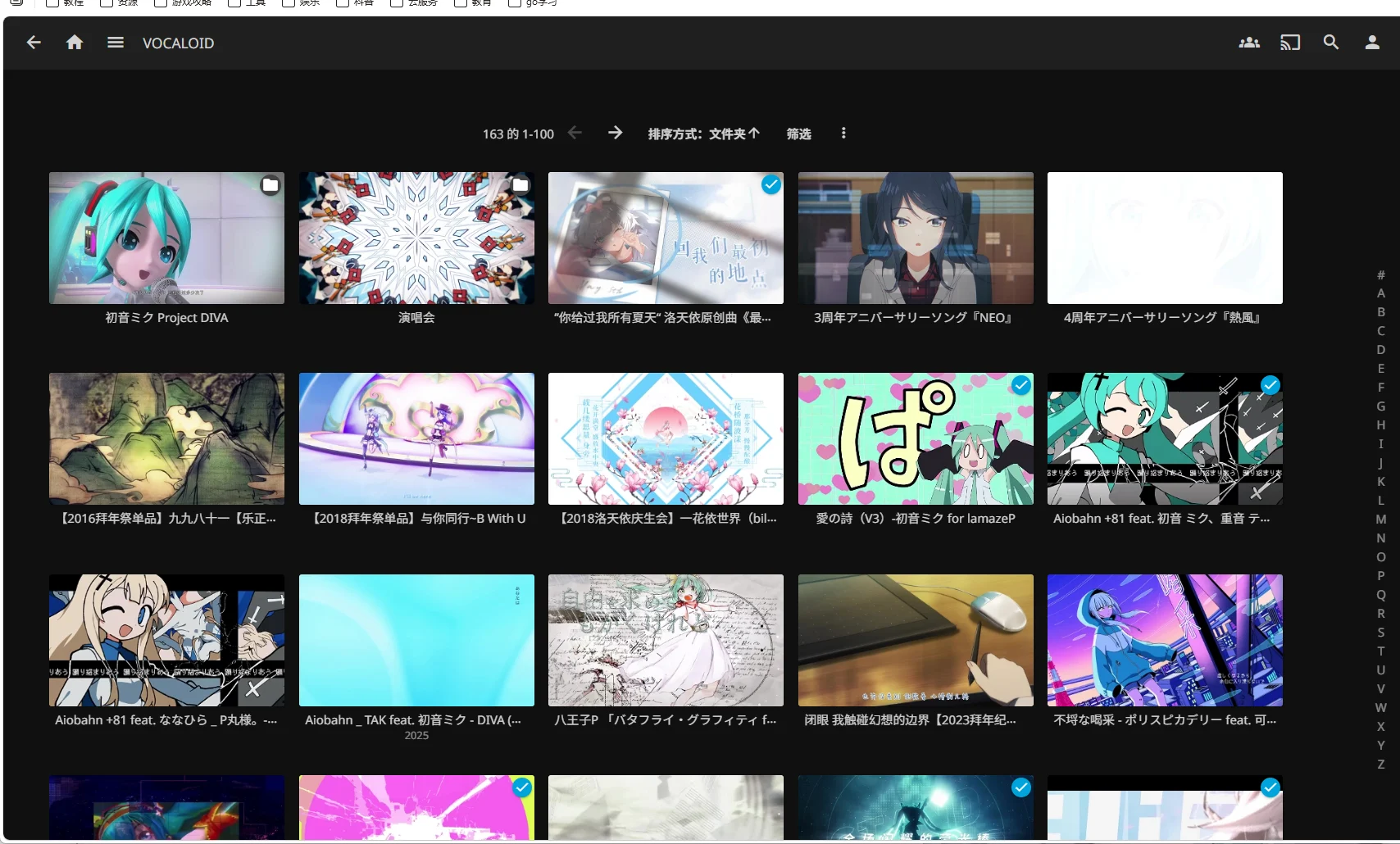Click title 不埒な喝采 - ポリスピカデリー
Viewport: 1400px width, 844px height.
tap(1165, 720)
